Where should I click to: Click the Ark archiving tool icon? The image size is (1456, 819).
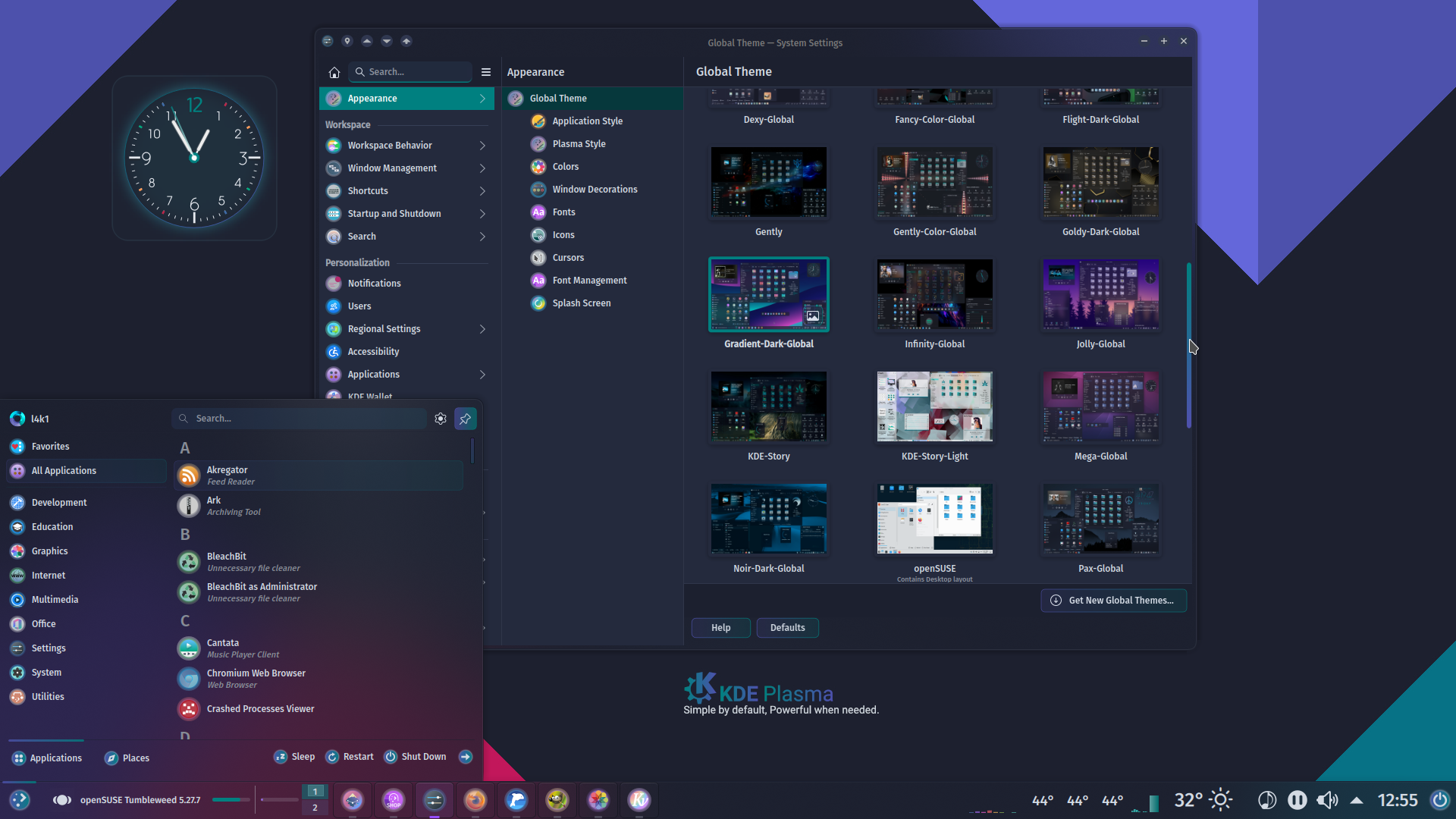click(x=189, y=506)
